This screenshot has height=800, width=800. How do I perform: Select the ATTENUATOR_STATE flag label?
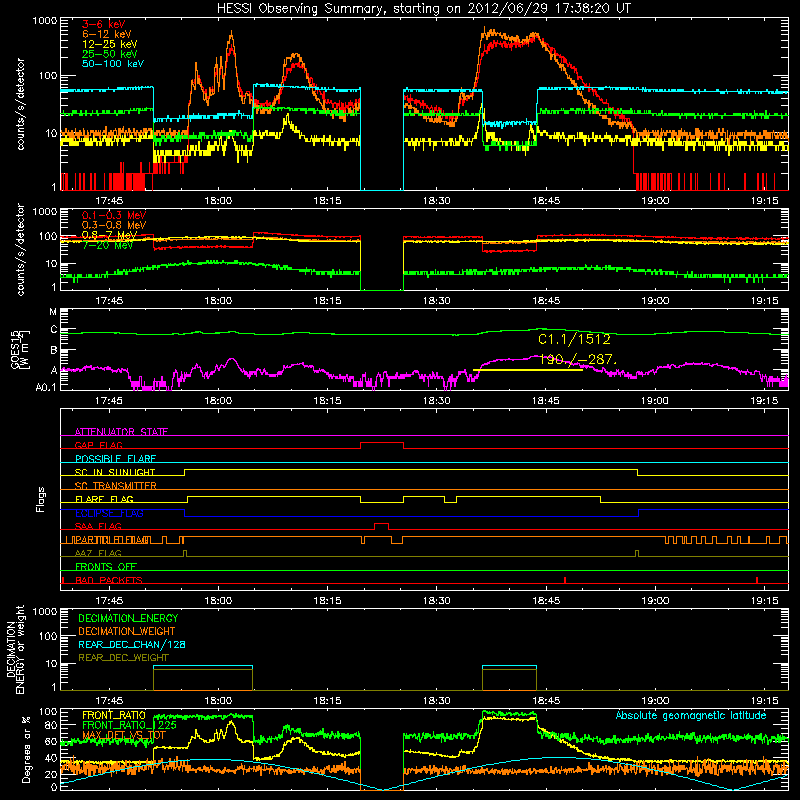tap(121, 432)
